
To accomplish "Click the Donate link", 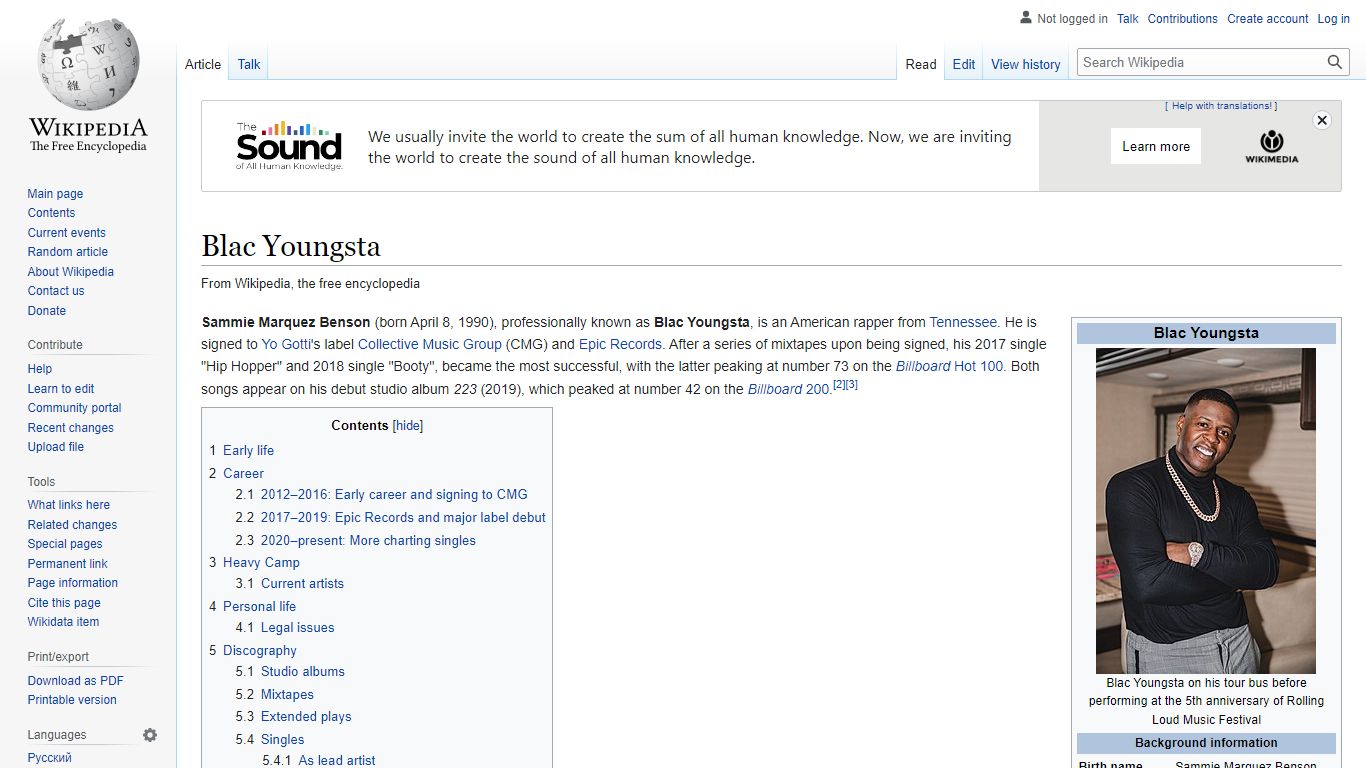I will [47, 311].
